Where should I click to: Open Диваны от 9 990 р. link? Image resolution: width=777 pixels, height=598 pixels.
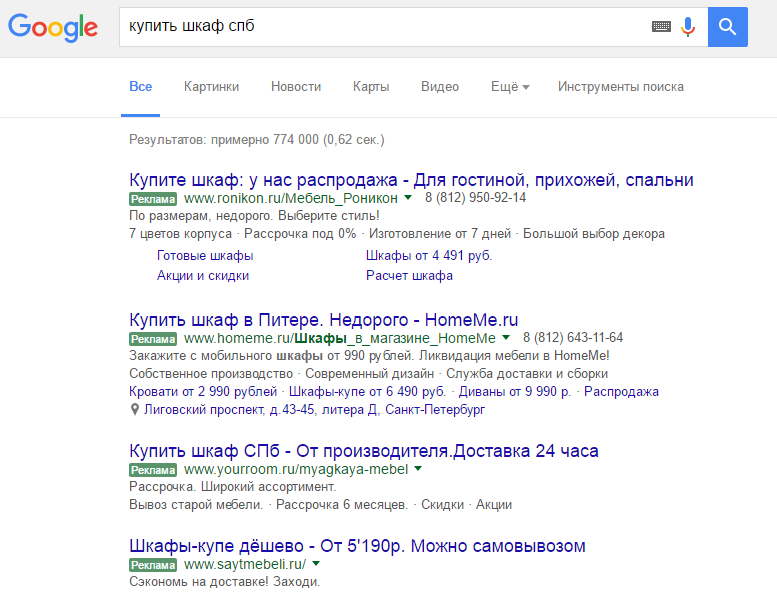515,391
